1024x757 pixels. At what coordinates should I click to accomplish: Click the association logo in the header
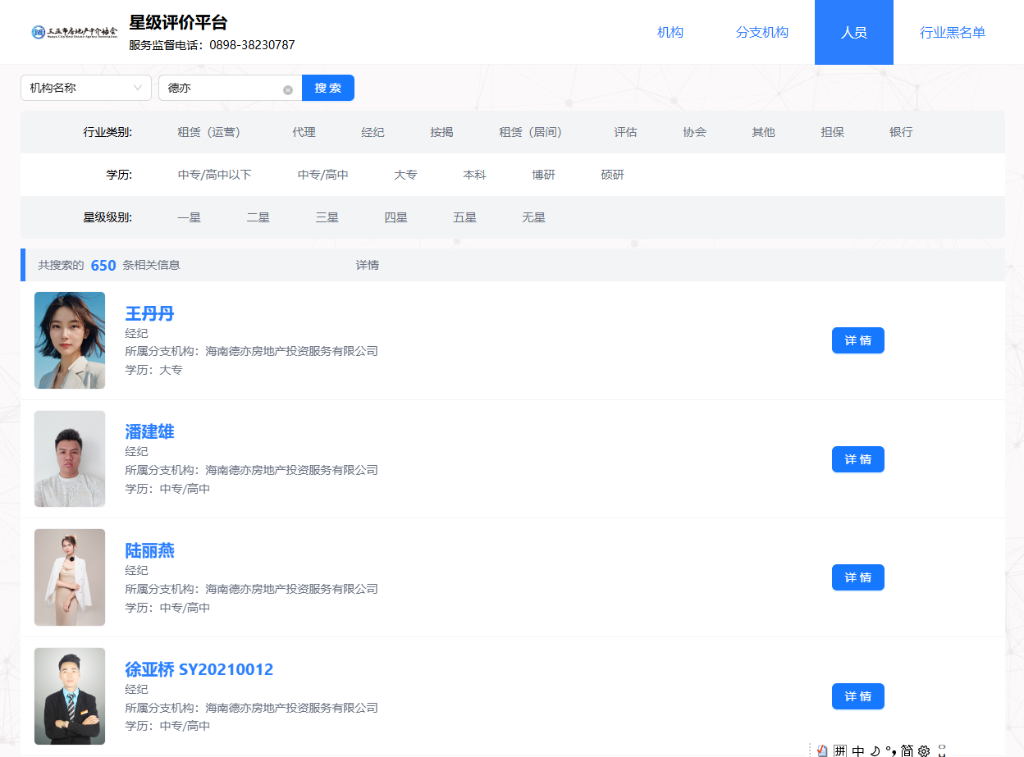73,32
